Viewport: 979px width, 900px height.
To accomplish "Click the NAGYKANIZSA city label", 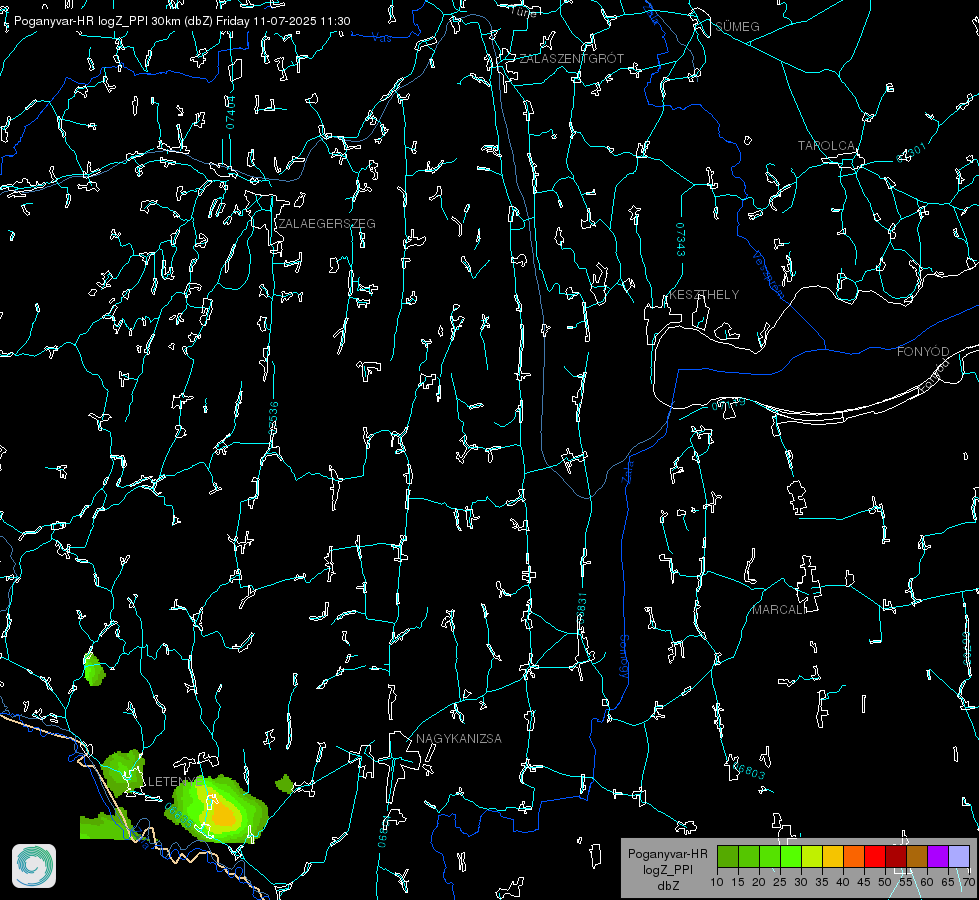I will [459, 739].
